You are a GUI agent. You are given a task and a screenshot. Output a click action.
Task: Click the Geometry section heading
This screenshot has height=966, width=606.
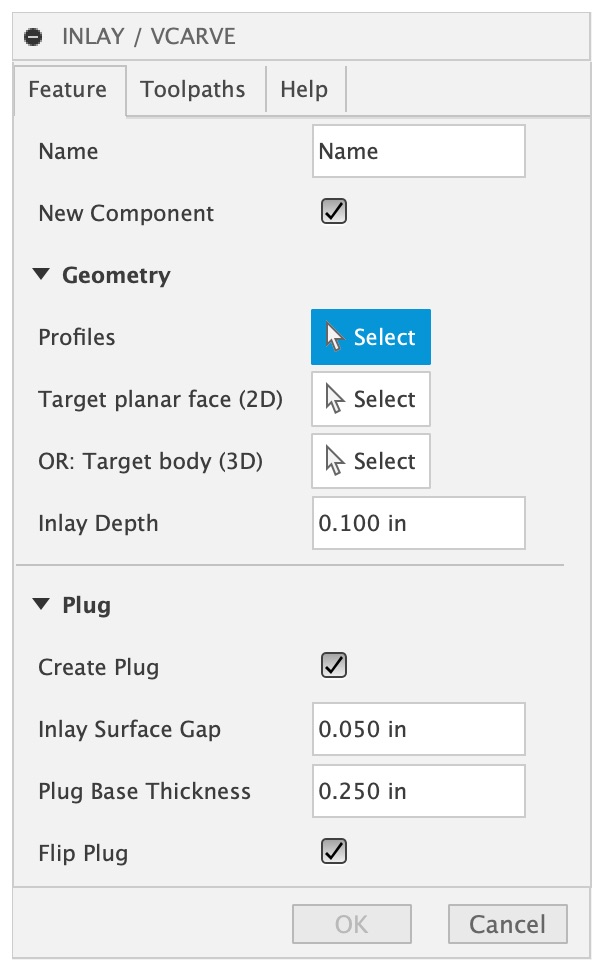coord(116,275)
